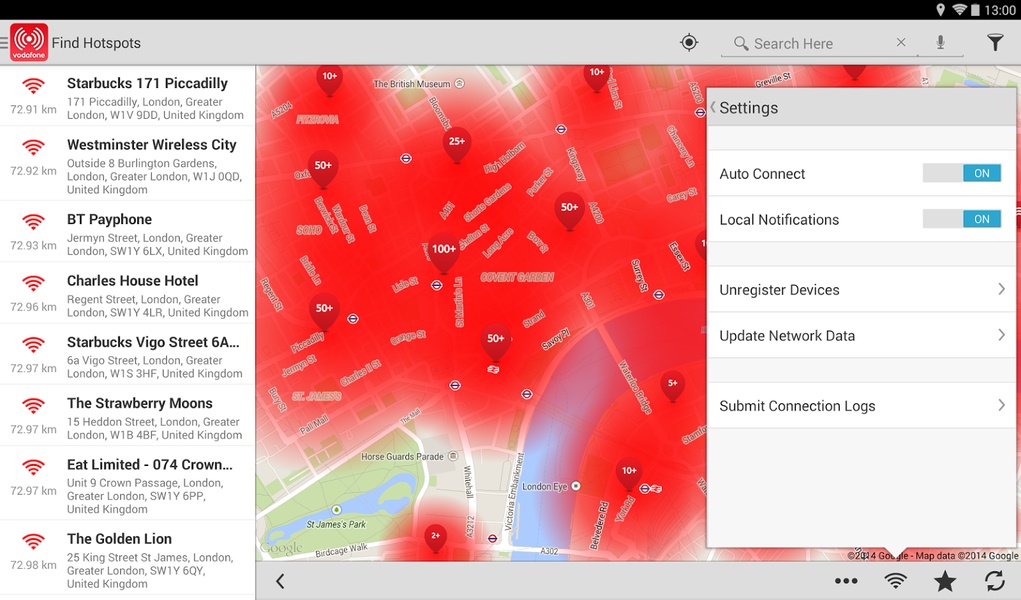Refresh hotspots with circular arrows
1021x600 pixels.
(995, 580)
